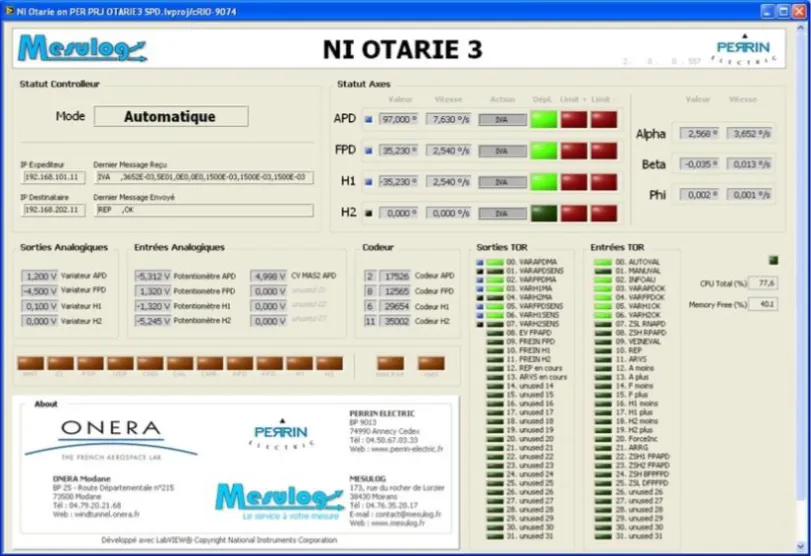Click the APD Dépl. green indicator
Screen dimensions: 811x556
coord(544,119)
